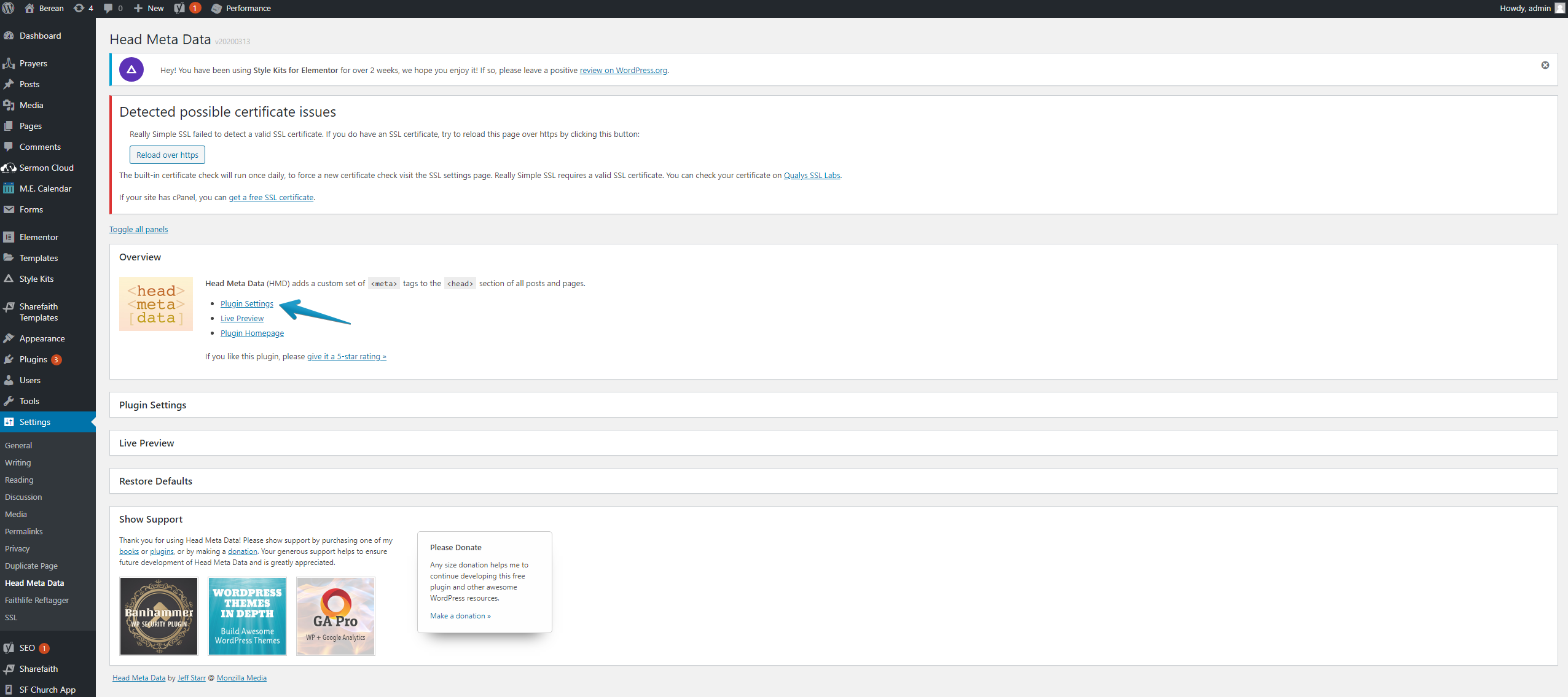Image resolution: width=1568 pixels, height=697 pixels.
Task: Open the updates icon showing 4
Action: (x=79, y=8)
